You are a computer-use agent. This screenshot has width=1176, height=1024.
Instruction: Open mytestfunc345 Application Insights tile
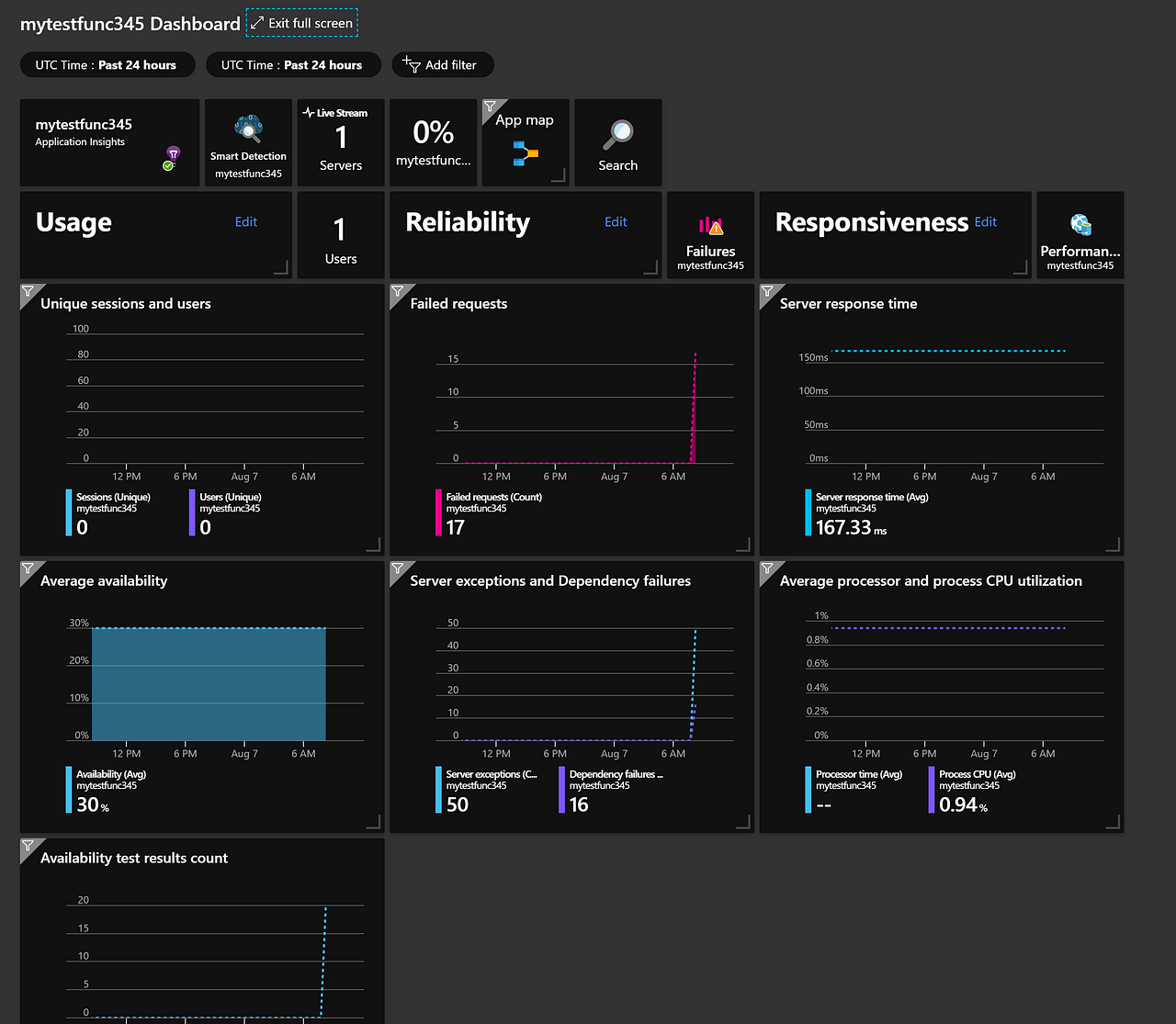(x=109, y=142)
